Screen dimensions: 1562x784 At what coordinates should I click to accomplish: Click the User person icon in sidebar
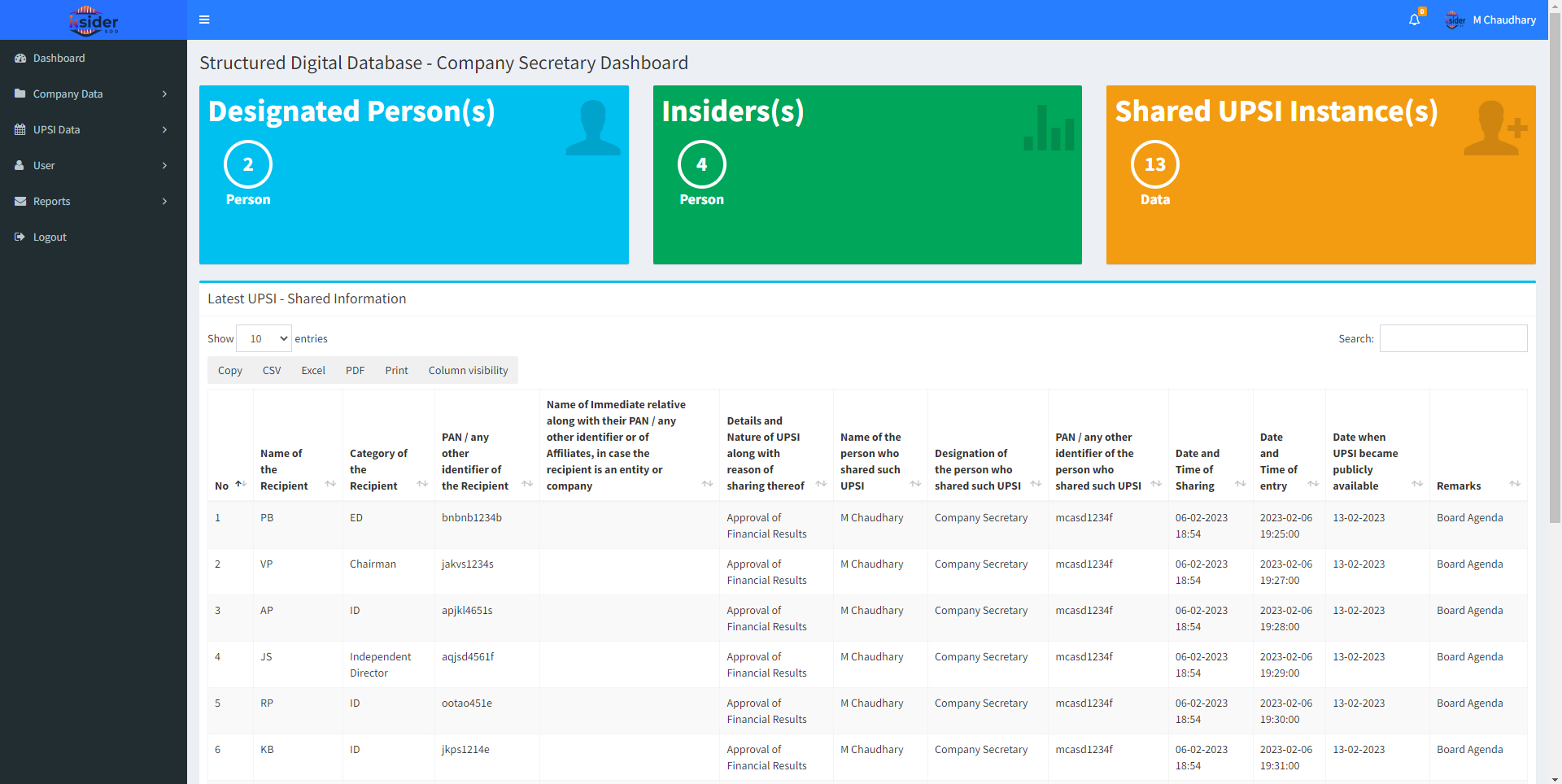(x=20, y=166)
